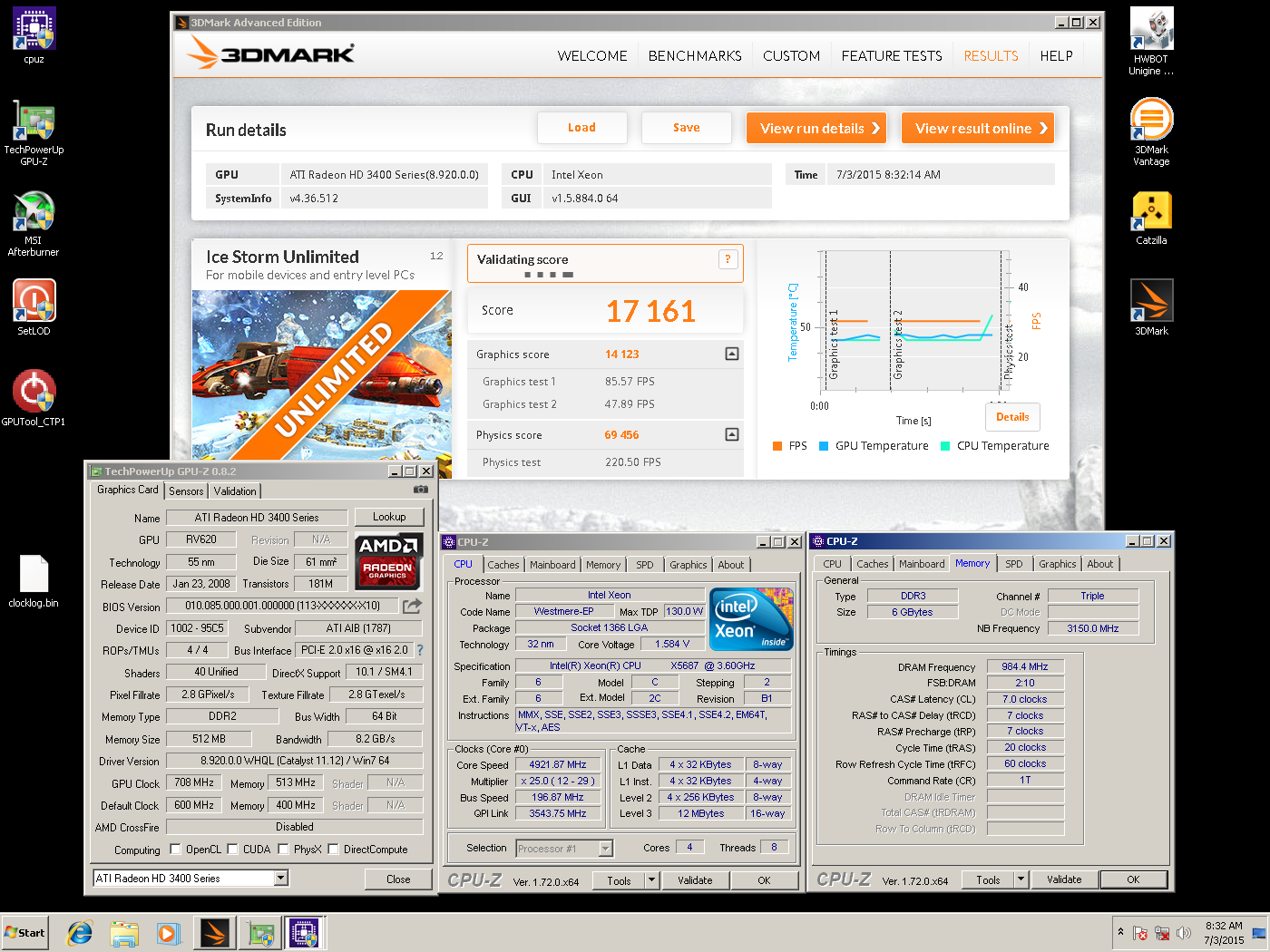Enable the OpenCL checkbox in GPU-Z

pos(176,850)
